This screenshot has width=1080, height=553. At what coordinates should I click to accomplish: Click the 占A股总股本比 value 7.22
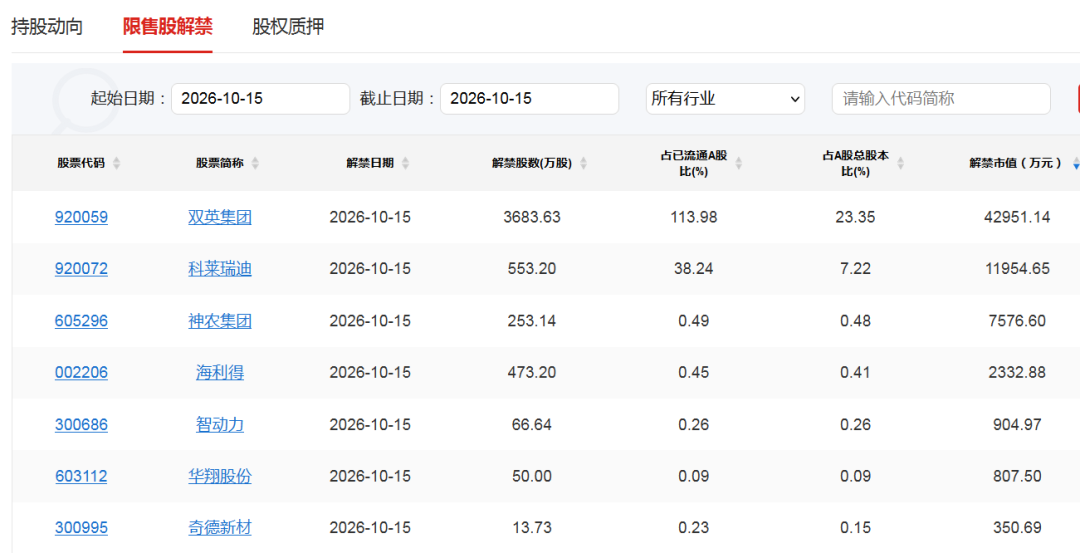click(x=855, y=269)
